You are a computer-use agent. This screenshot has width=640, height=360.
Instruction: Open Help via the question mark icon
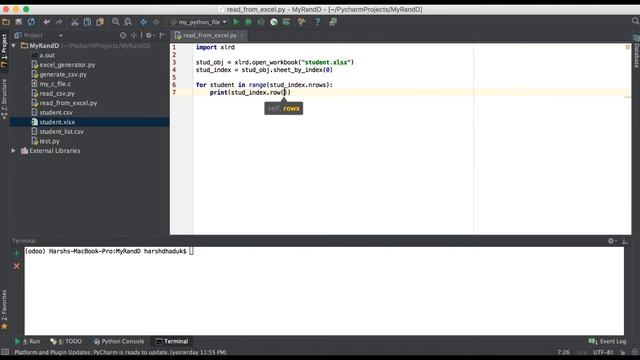317,22
